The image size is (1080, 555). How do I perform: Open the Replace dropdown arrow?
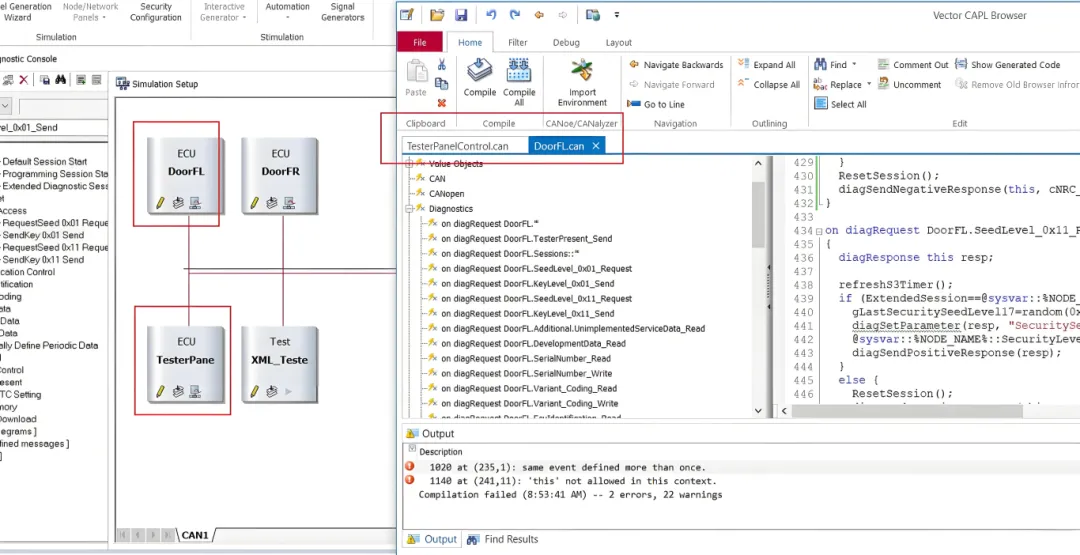[869, 85]
